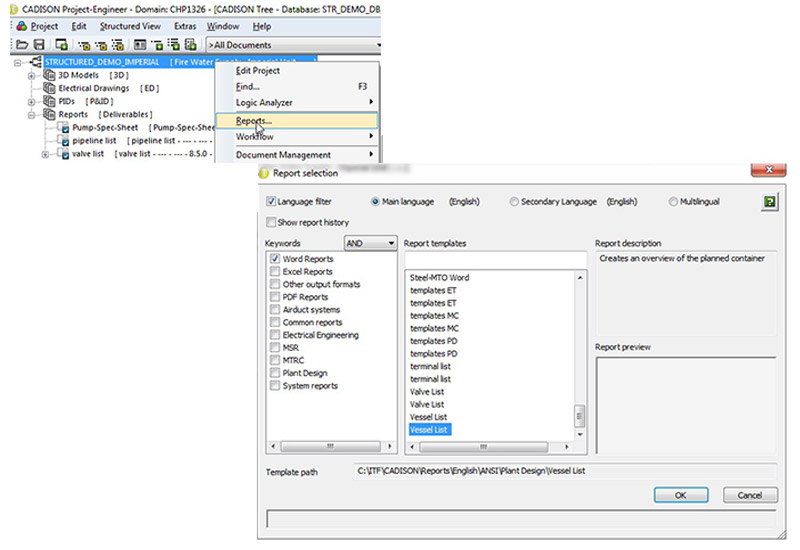Select the Main language radio button

(375, 202)
